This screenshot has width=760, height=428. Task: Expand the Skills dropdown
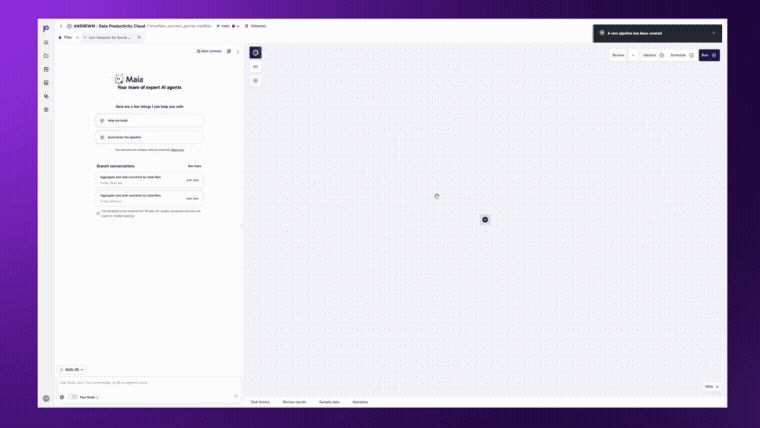point(73,369)
